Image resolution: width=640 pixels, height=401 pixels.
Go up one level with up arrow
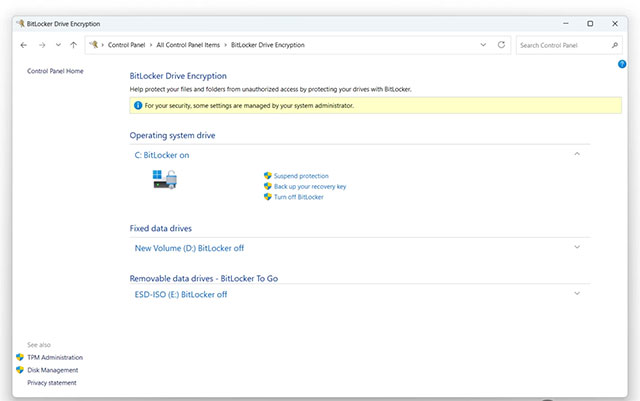click(x=73, y=45)
